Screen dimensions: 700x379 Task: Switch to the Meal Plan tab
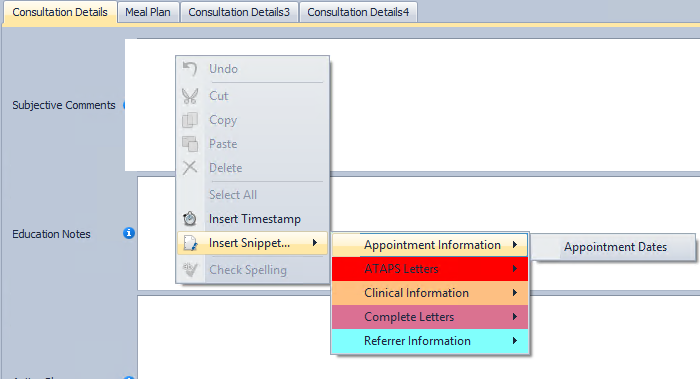(148, 12)
